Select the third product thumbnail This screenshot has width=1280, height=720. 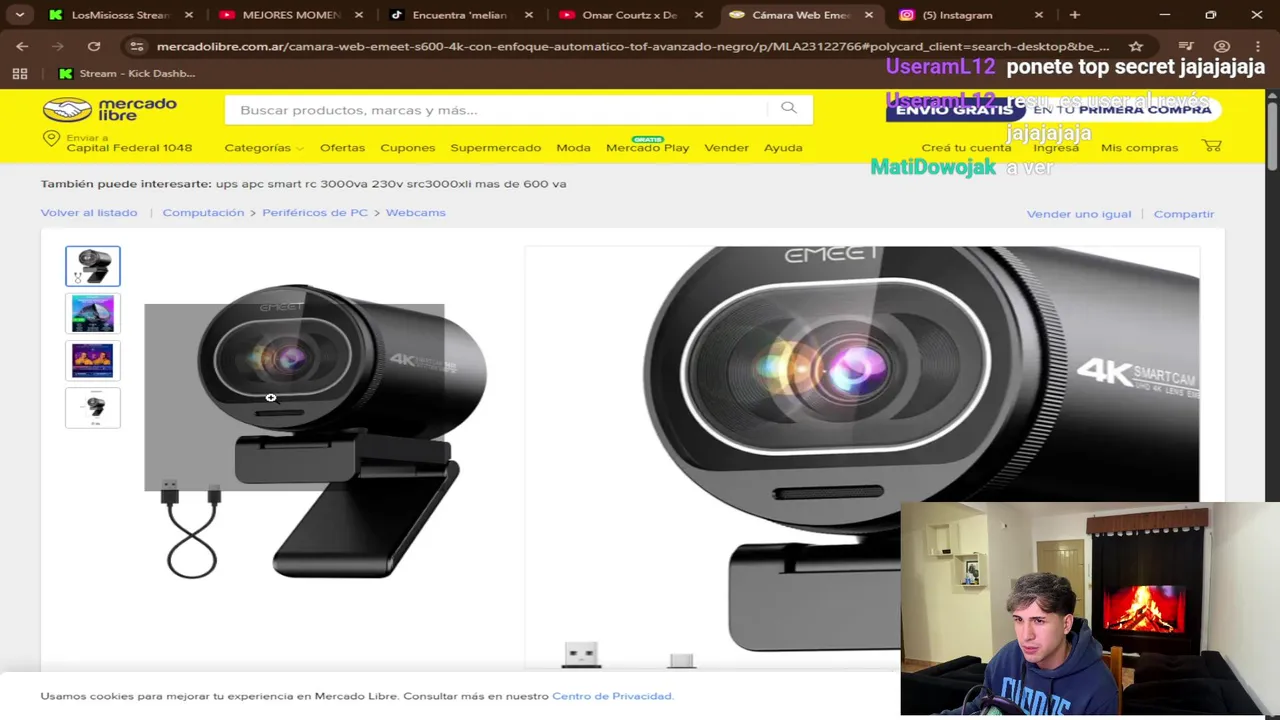coord(93,360)
